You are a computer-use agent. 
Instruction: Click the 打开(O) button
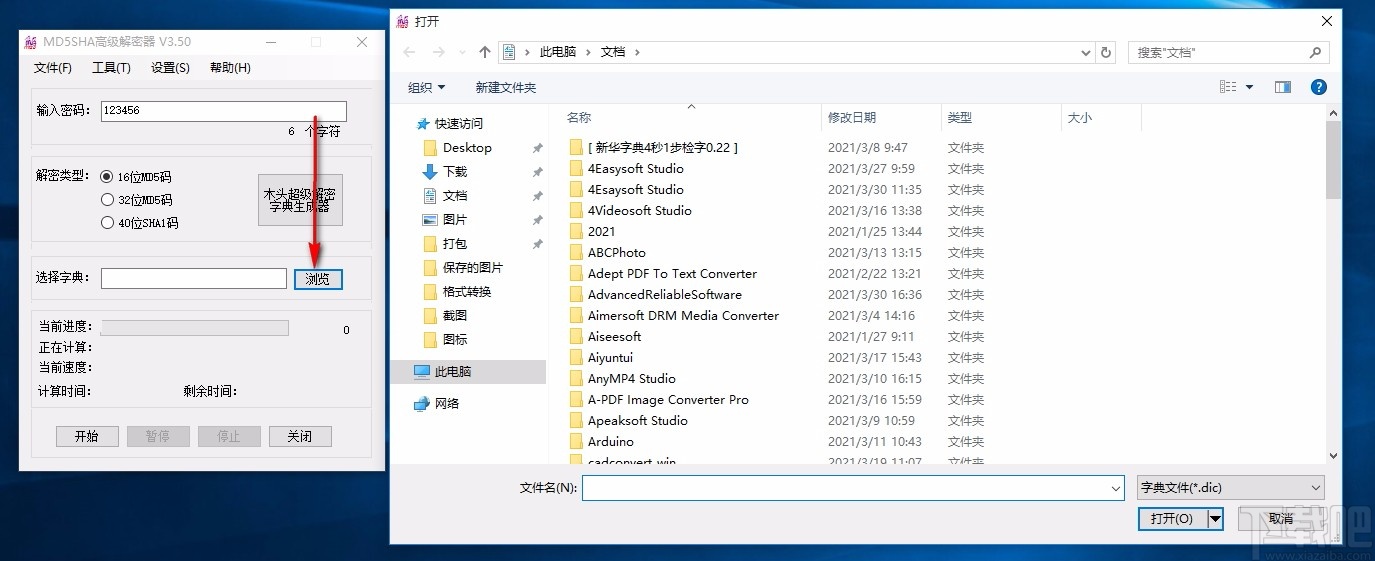1172,519
